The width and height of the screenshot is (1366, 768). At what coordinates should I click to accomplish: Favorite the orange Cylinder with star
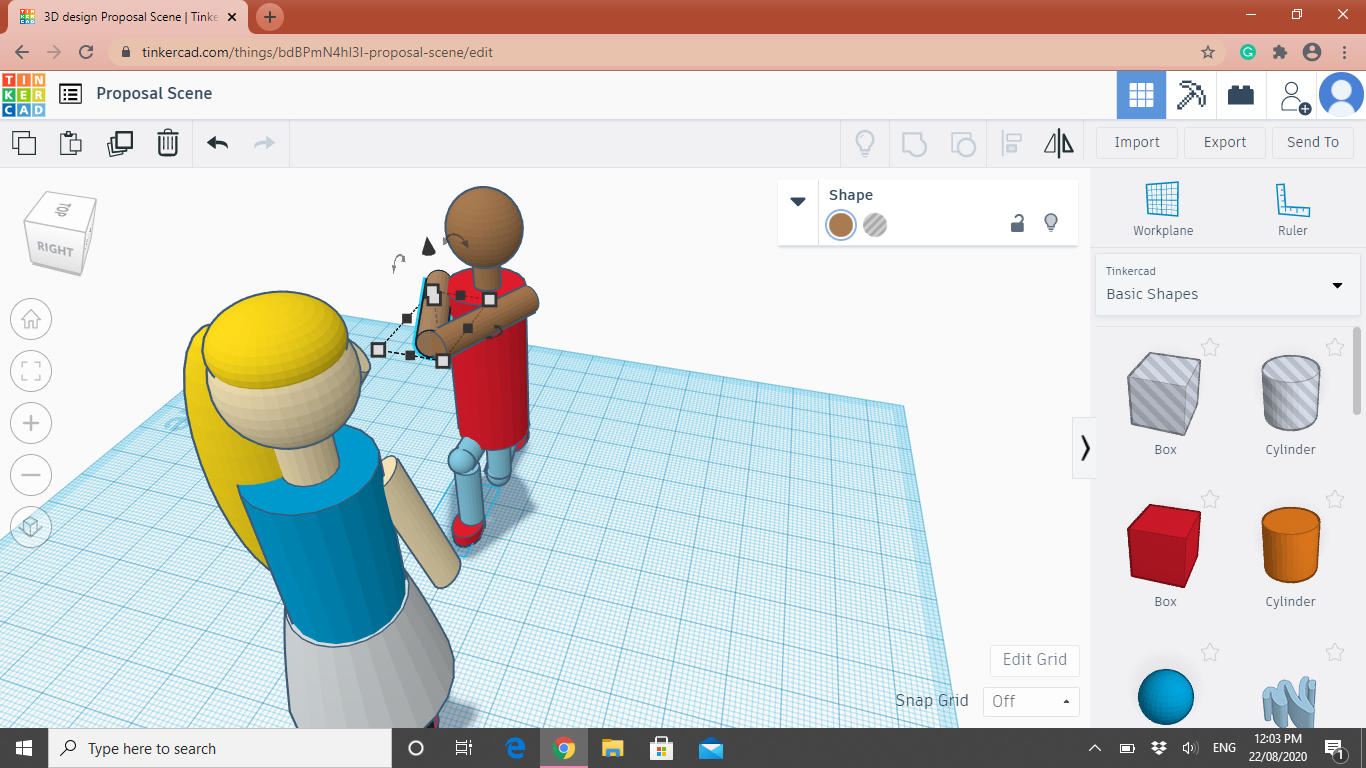coord(1335,499)
